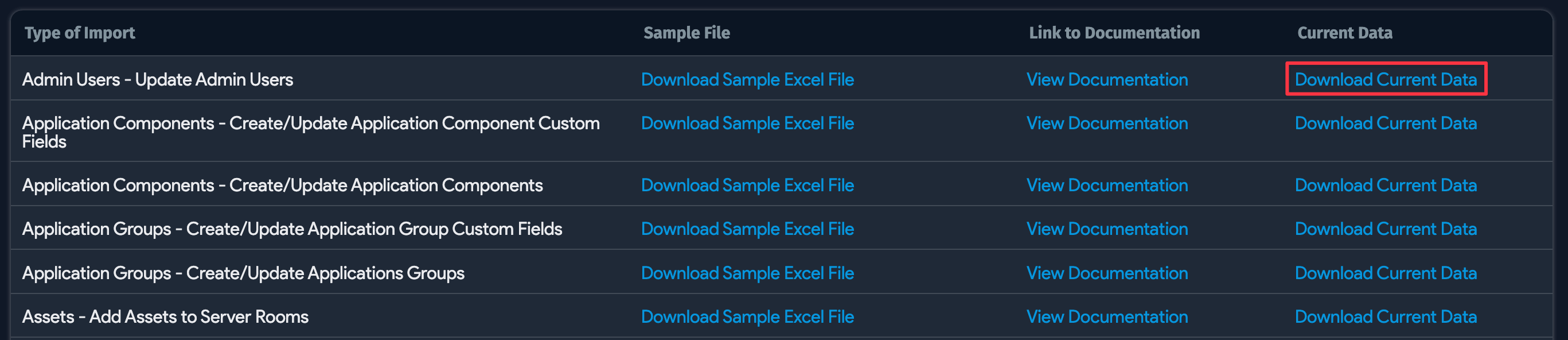View Documentation for Application Component Custom Fields
Image resolution: width=1568 pixels, height=340 pixels.
tap(1107, 123)
